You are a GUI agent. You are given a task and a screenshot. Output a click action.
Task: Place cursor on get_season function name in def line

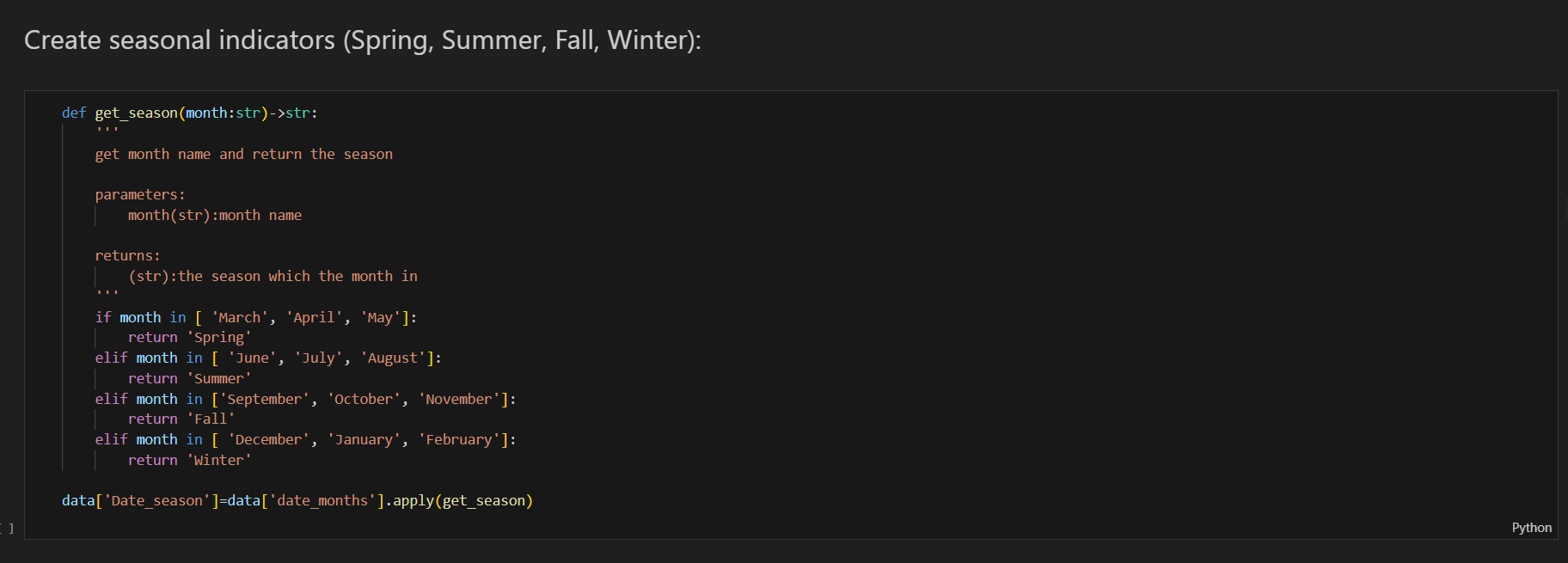(136, 113)
